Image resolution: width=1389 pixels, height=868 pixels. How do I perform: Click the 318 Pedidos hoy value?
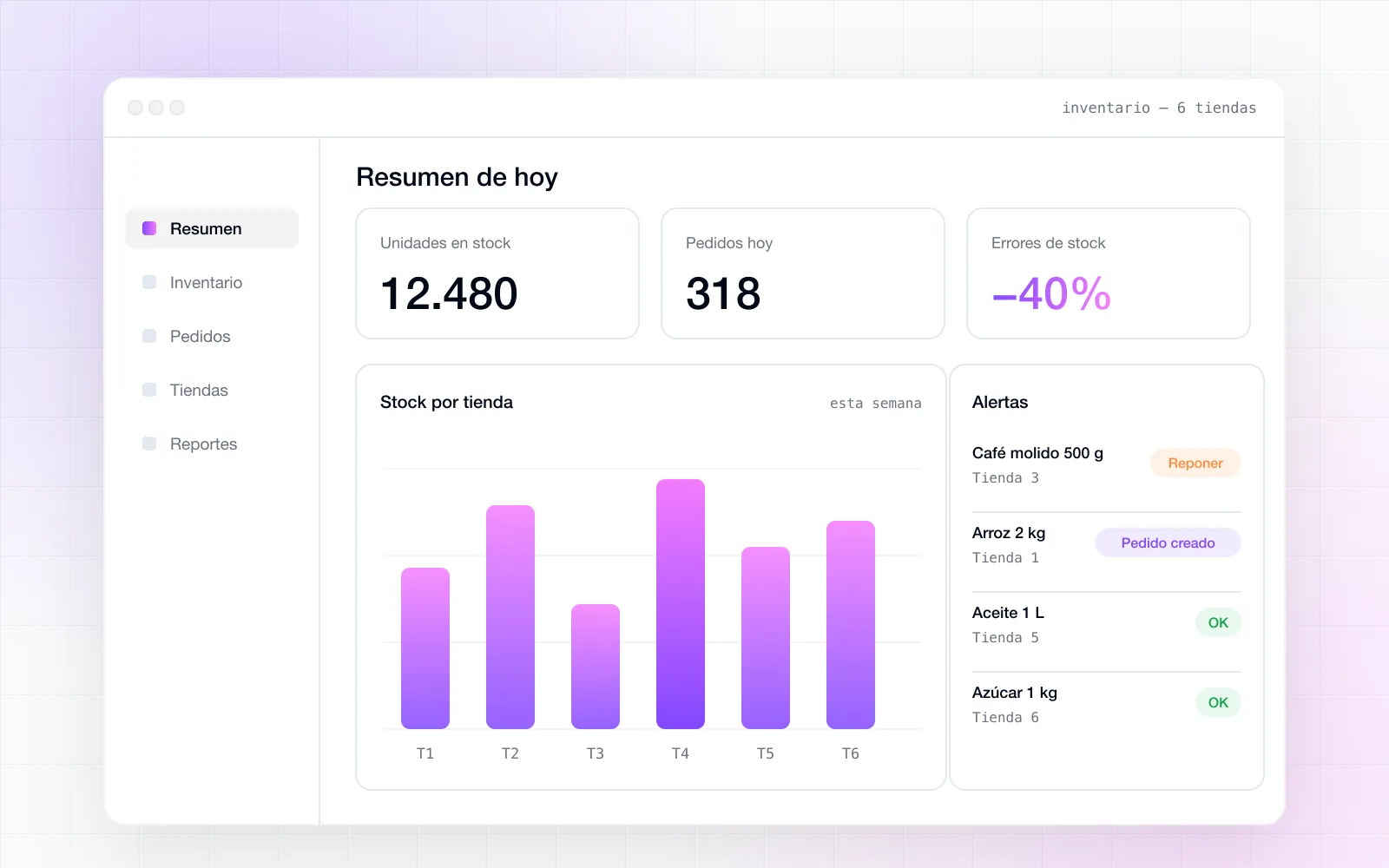pyautogui.click(x=723, y=293)
